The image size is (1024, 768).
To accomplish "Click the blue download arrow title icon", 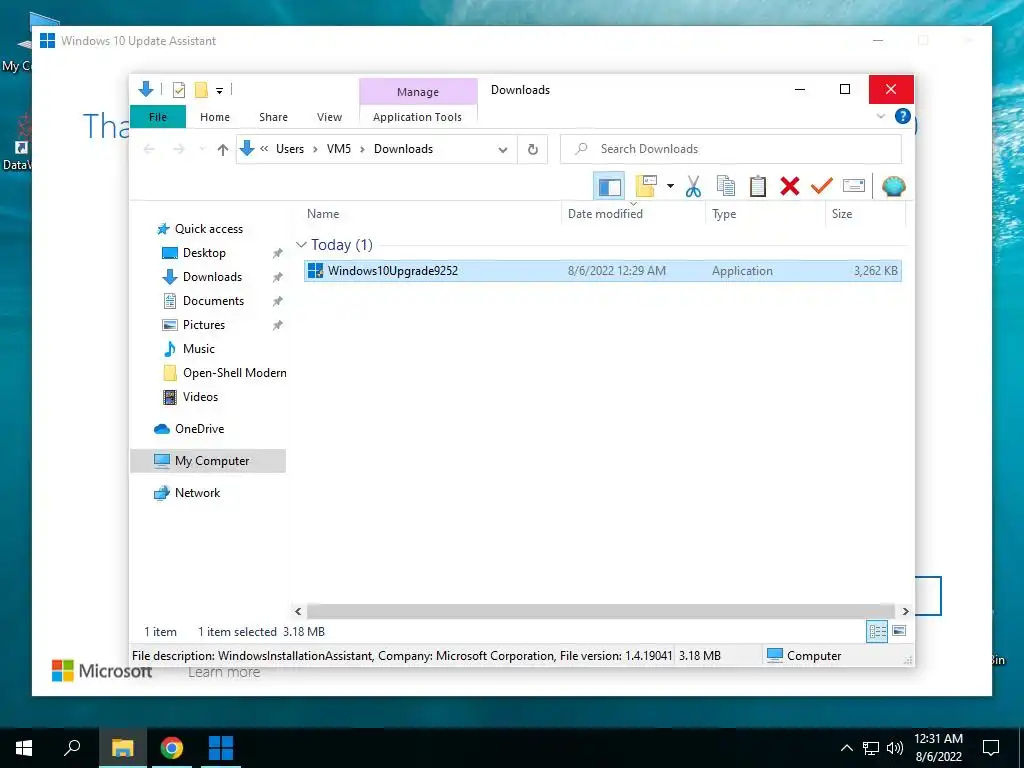I will tap(146, 89).
